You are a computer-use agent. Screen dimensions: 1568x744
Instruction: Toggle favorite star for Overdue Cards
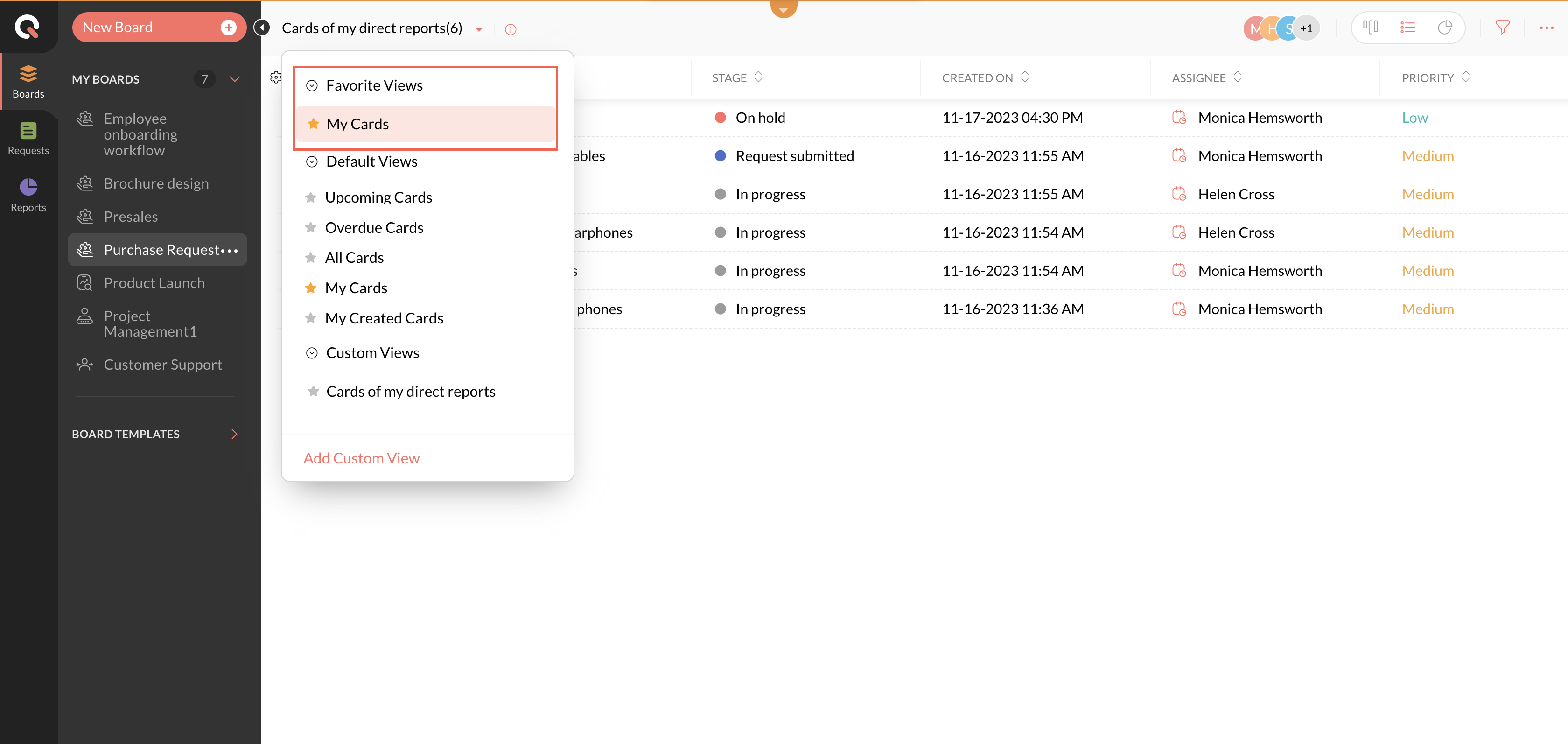pyautogui.click(x=310, y=228)
